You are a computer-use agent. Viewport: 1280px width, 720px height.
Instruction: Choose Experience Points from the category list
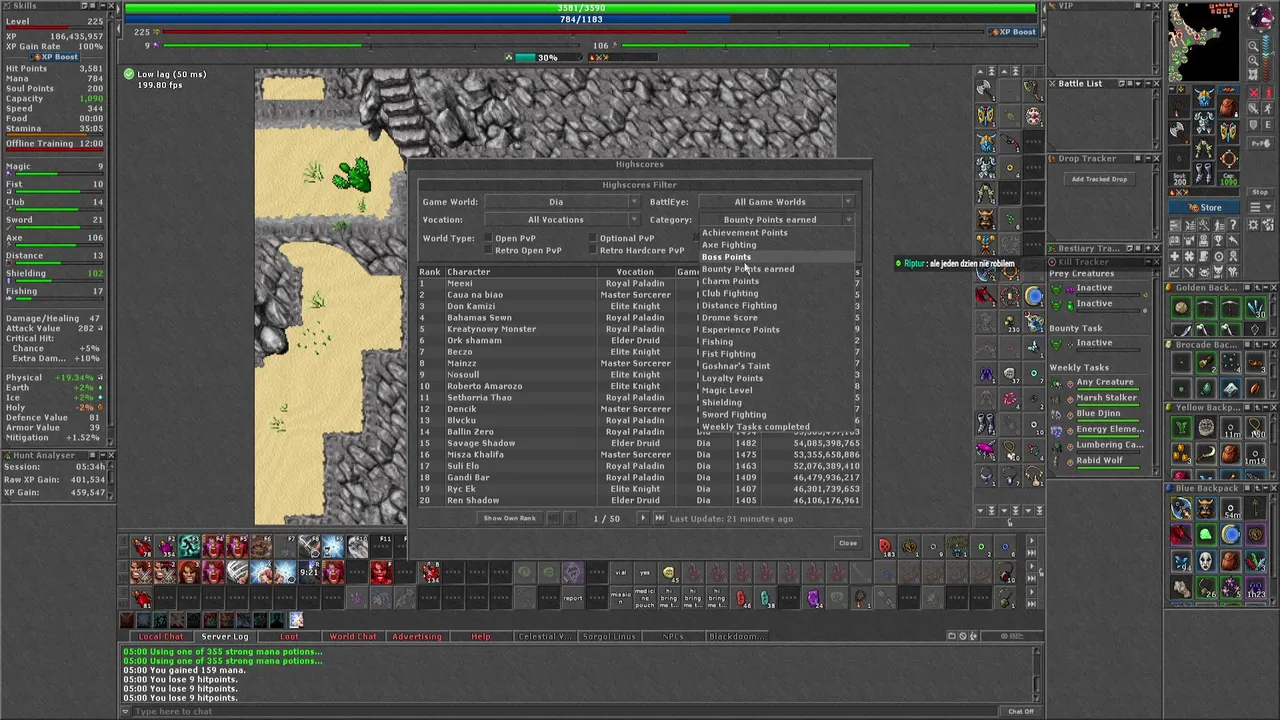pyautogui.click(x=777, y=330)
